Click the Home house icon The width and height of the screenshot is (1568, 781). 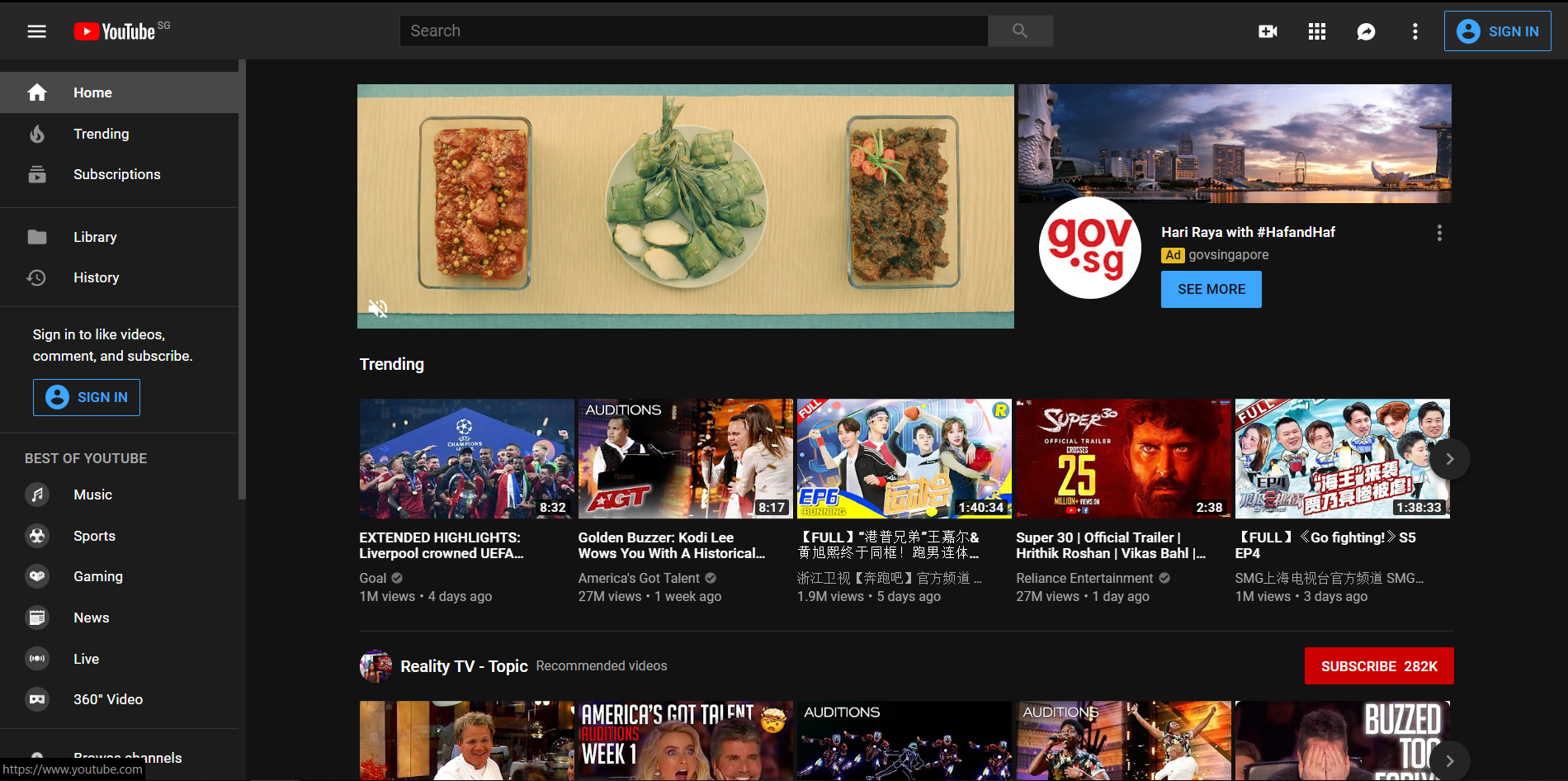pyautogui.click(x=37, y=92)
